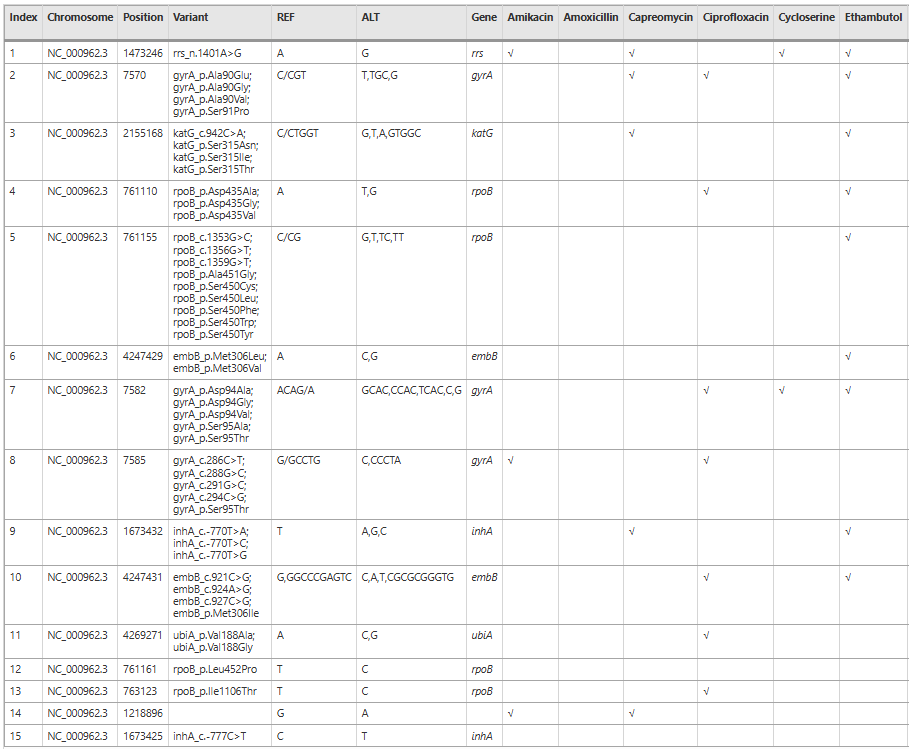The height and width of the screenshot is (749, 909).
Task: Select the Variant column header
Action: pos(191,18)
